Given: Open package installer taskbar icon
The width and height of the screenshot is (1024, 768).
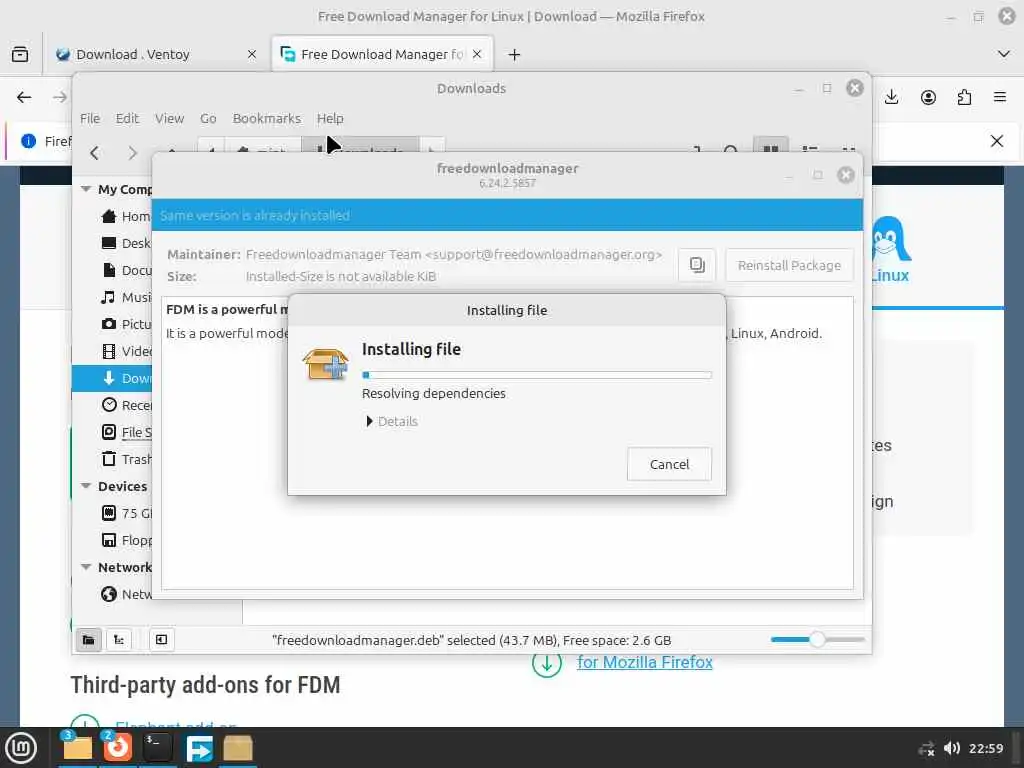Looking at the screenshot, I should click(x=238, y=748).
